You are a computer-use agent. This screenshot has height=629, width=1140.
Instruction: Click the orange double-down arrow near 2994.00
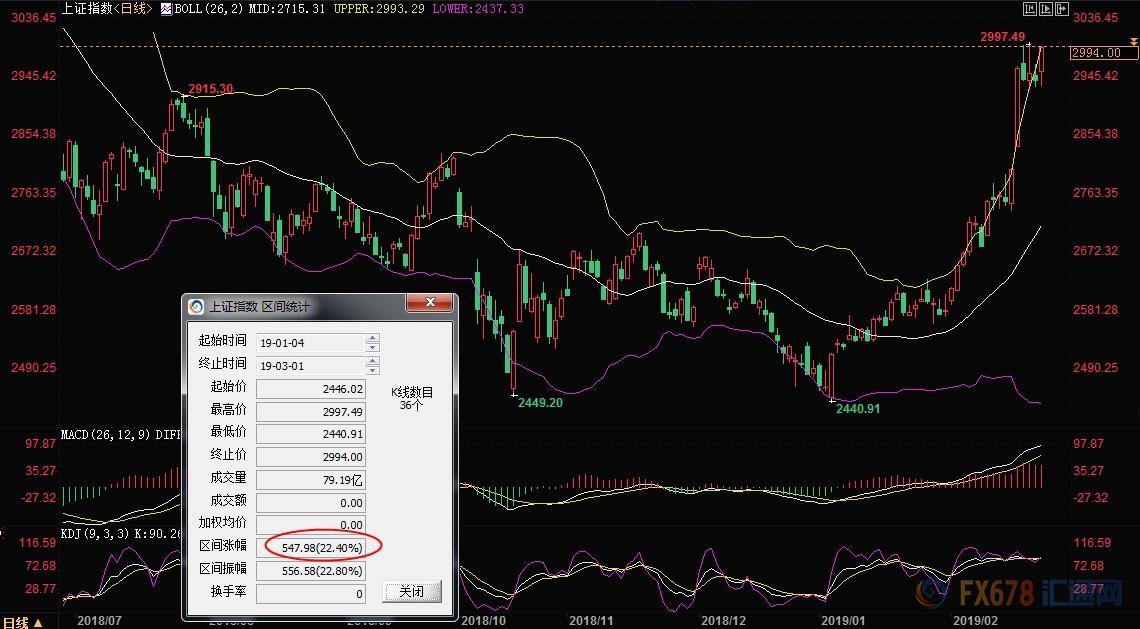pyautogui.click(x=1133, y=43)
